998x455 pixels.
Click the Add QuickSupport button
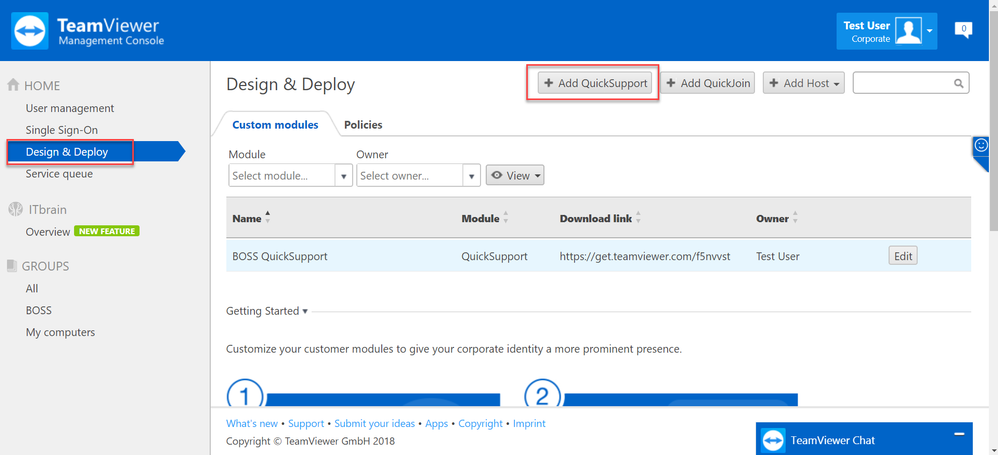[595, 83]
